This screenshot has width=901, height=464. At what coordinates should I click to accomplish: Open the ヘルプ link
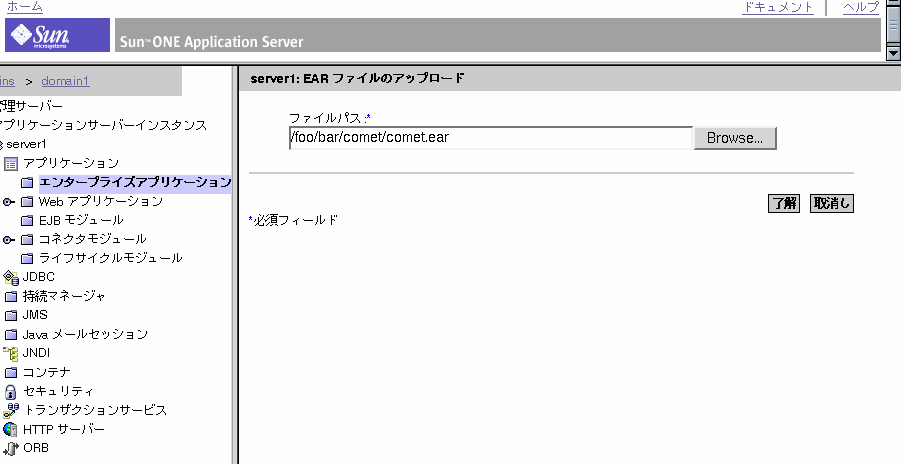click(861, 7)
